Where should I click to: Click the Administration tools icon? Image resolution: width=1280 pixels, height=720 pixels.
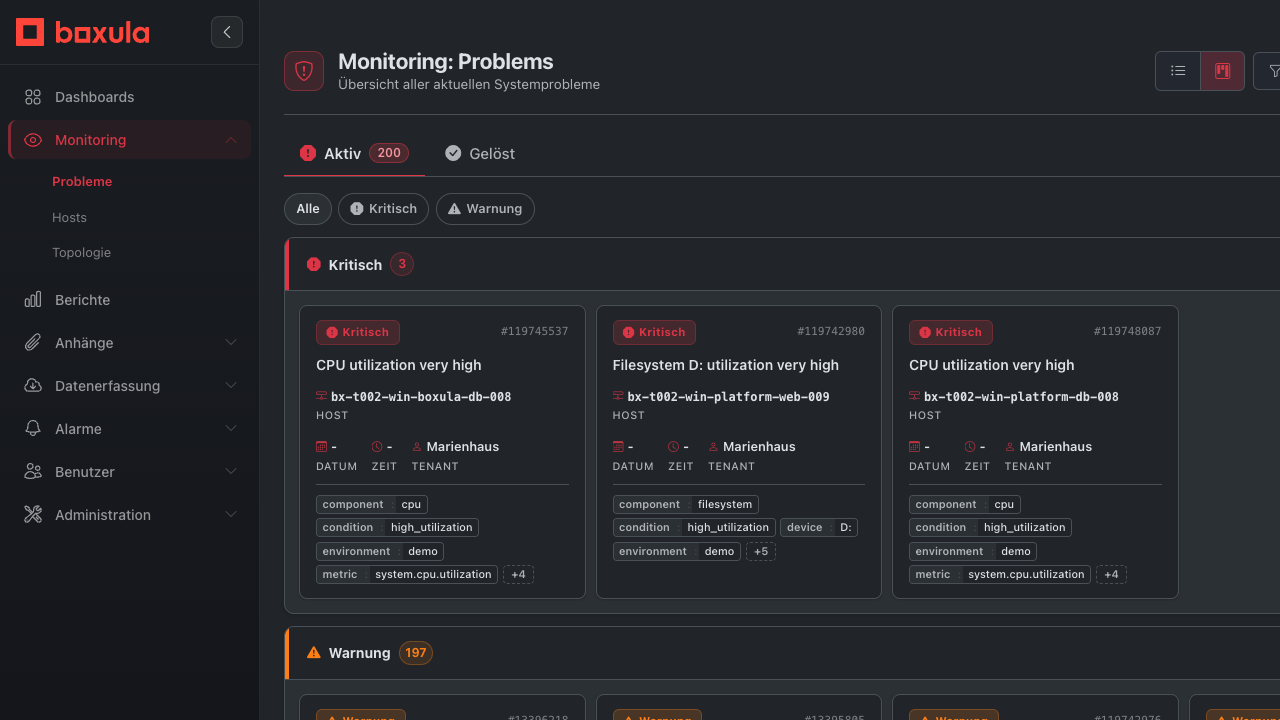coord(33,515)
